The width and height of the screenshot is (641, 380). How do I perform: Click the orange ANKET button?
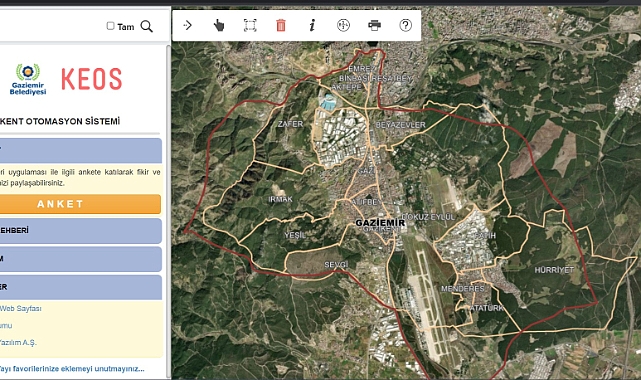pos(80,204)
